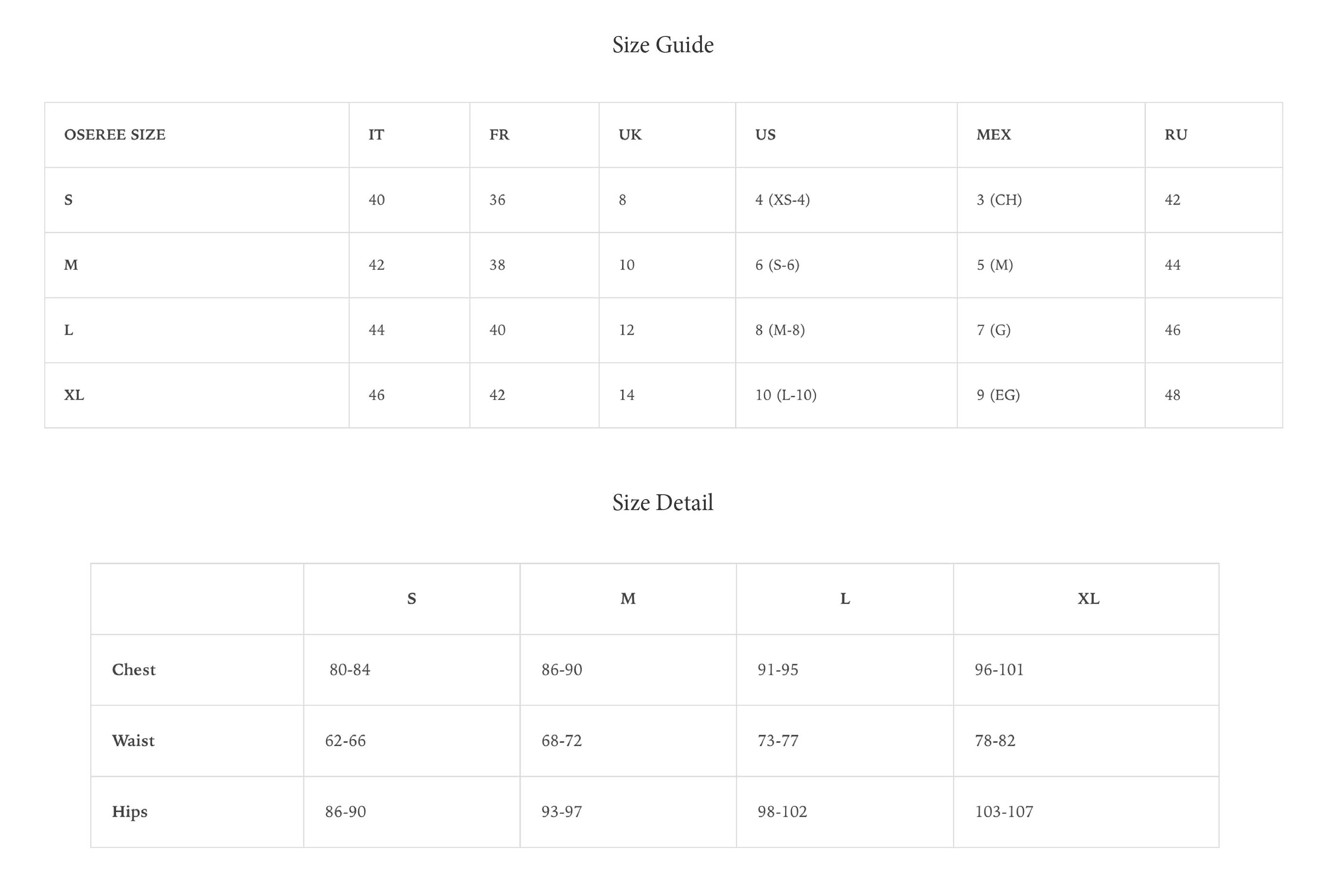Click the Size Guide heading
The image size is (1342, 896).
click(x=663, y=45)
